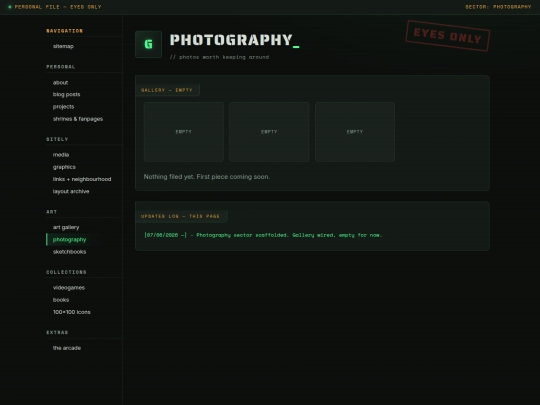Image resolution: width=540 pixels, height=405 pixels.
Task: Click the COLLECTIONS section heading
Action: tap(66, 272)
